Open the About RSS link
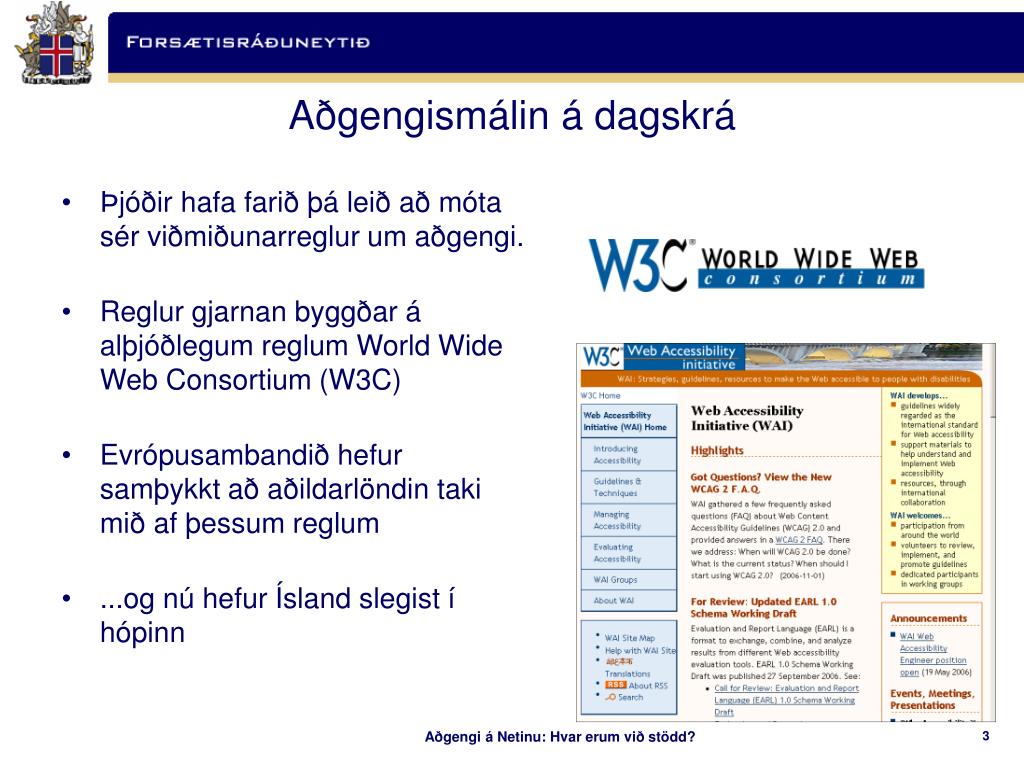This screenshot has height=768, width=1024. click(648, 686)
